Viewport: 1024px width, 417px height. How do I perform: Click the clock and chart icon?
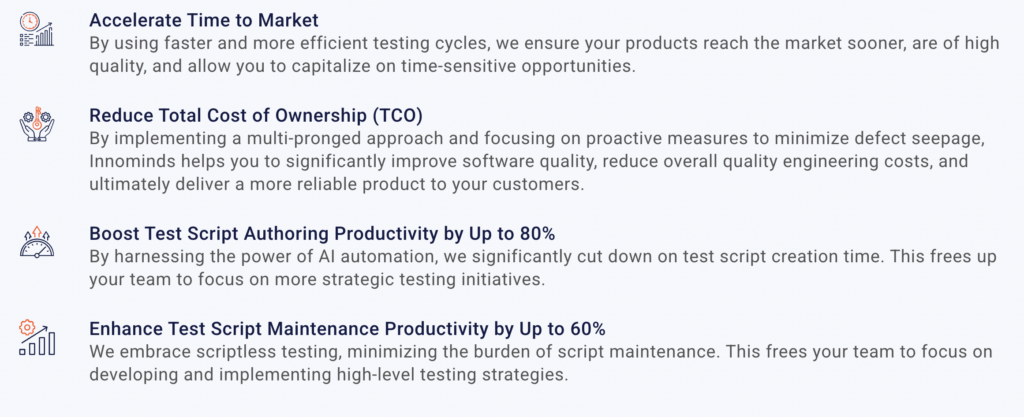click(x=38, y=30)
